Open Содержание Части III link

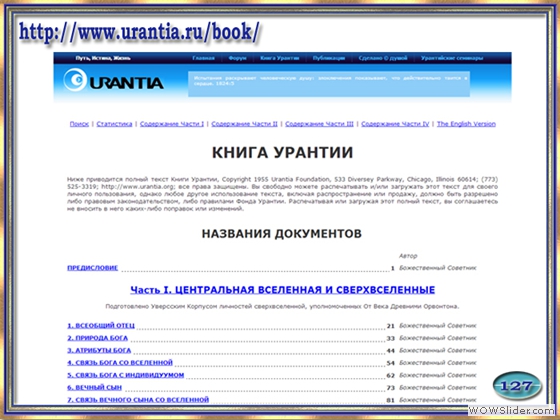(x=319, y=124)
